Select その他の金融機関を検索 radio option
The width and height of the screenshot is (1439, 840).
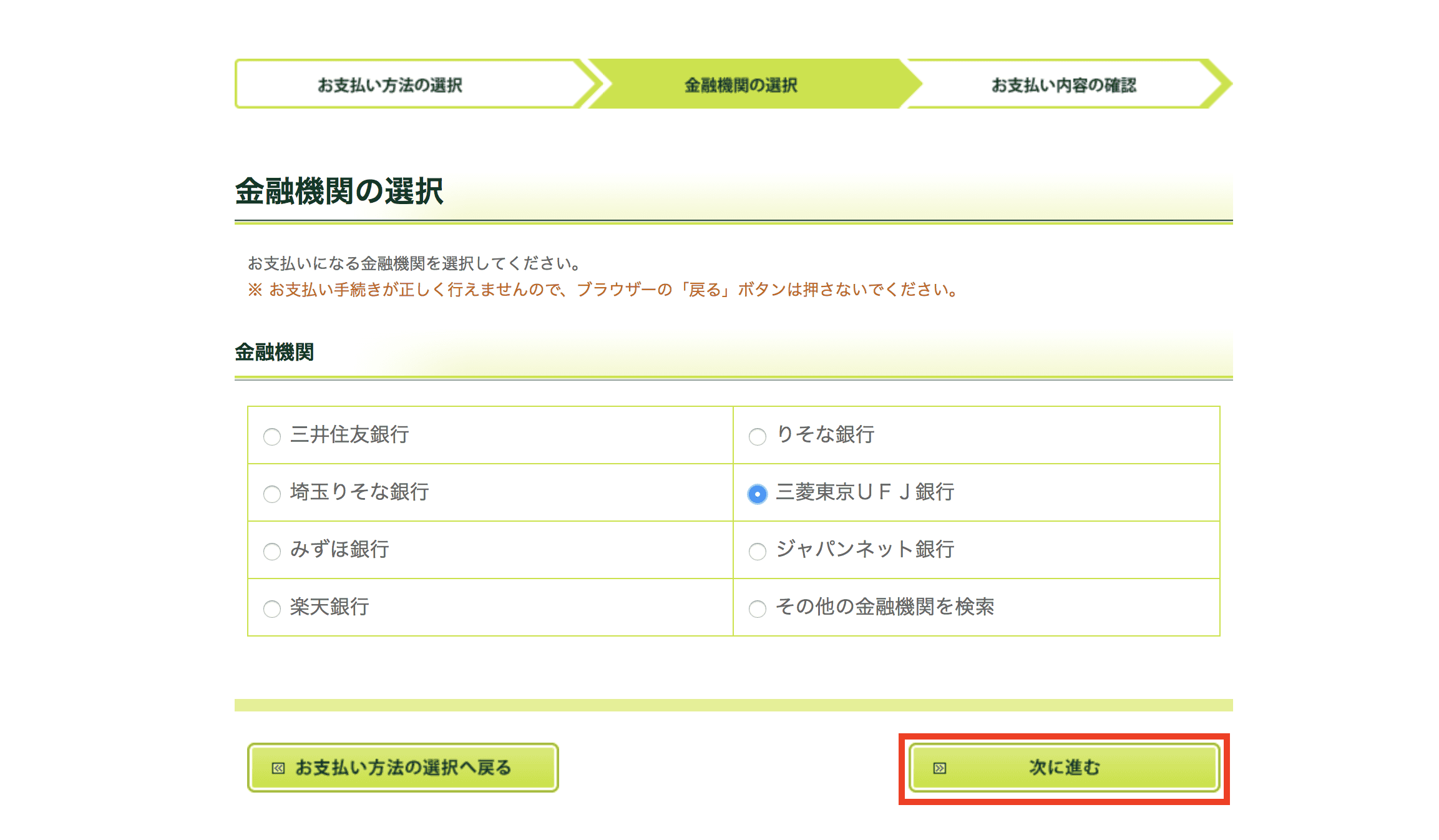[758, 608]
